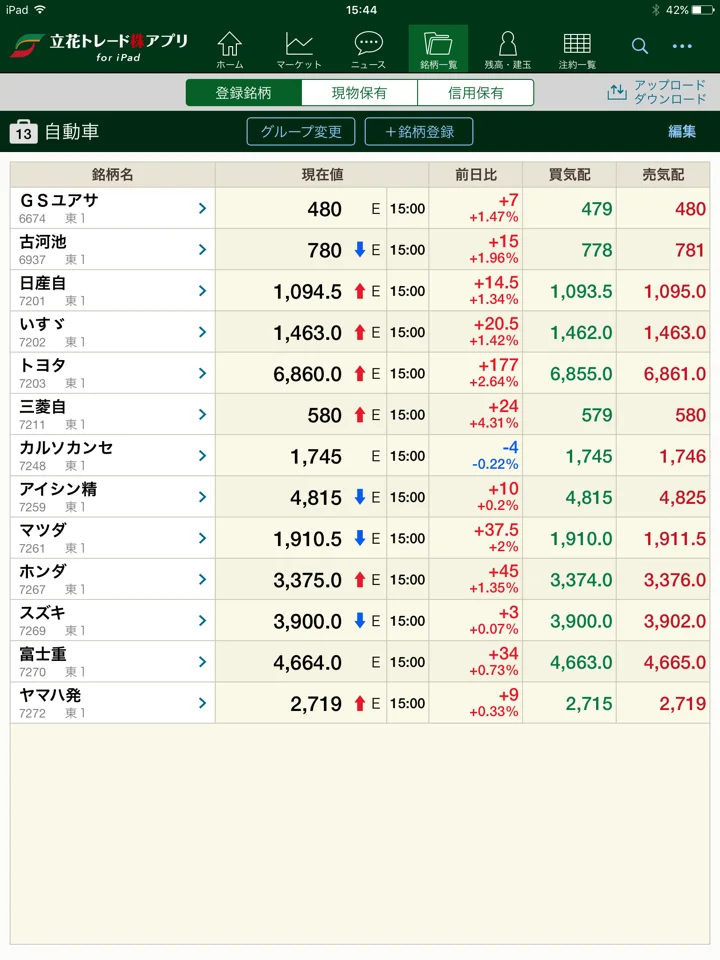Tap 前日比 column header

click(x=476, y=174)
